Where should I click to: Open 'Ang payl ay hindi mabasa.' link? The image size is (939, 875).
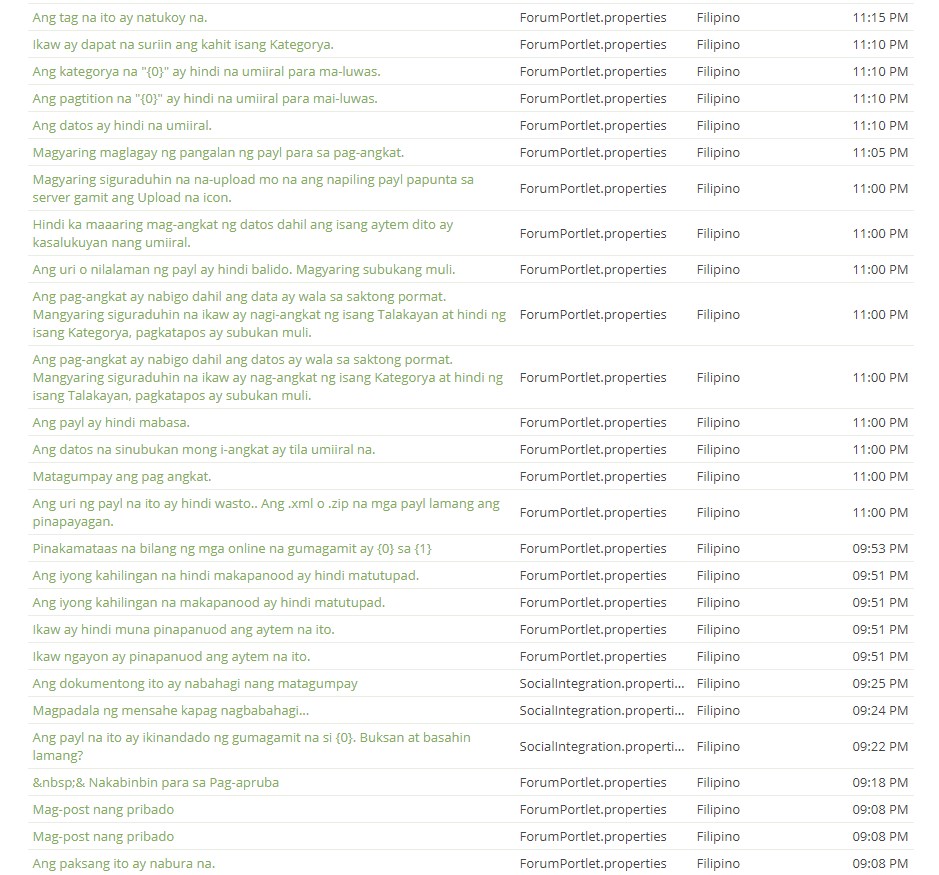111,423
